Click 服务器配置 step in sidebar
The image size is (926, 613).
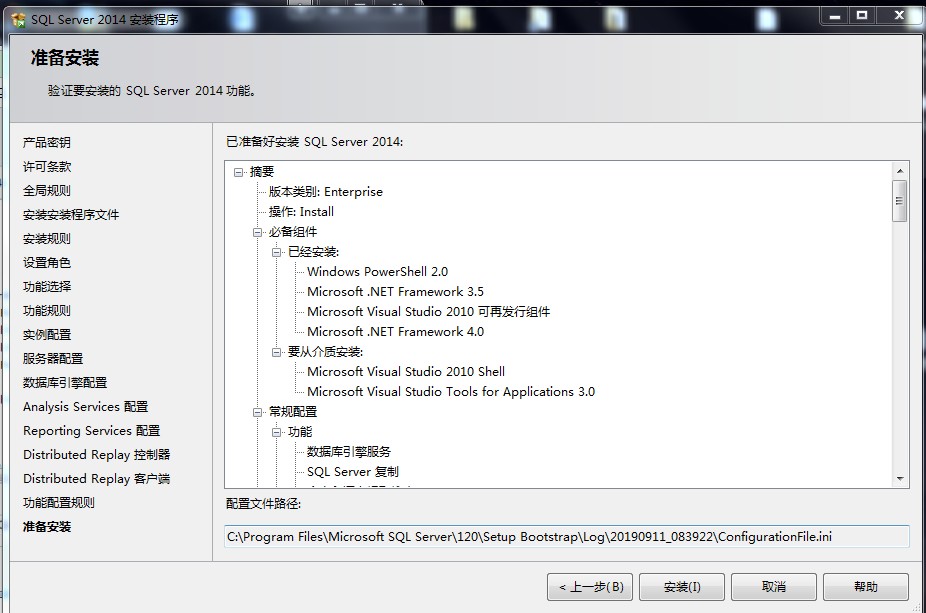(x=53, y=358)
